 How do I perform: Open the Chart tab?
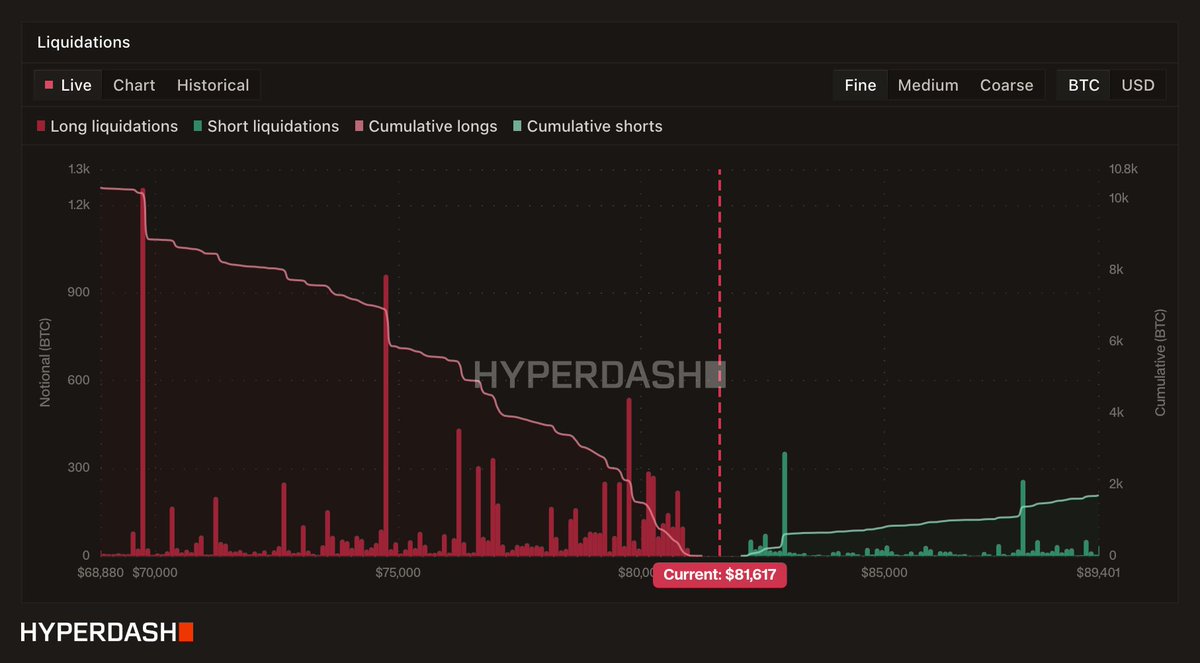click(134, 85)
